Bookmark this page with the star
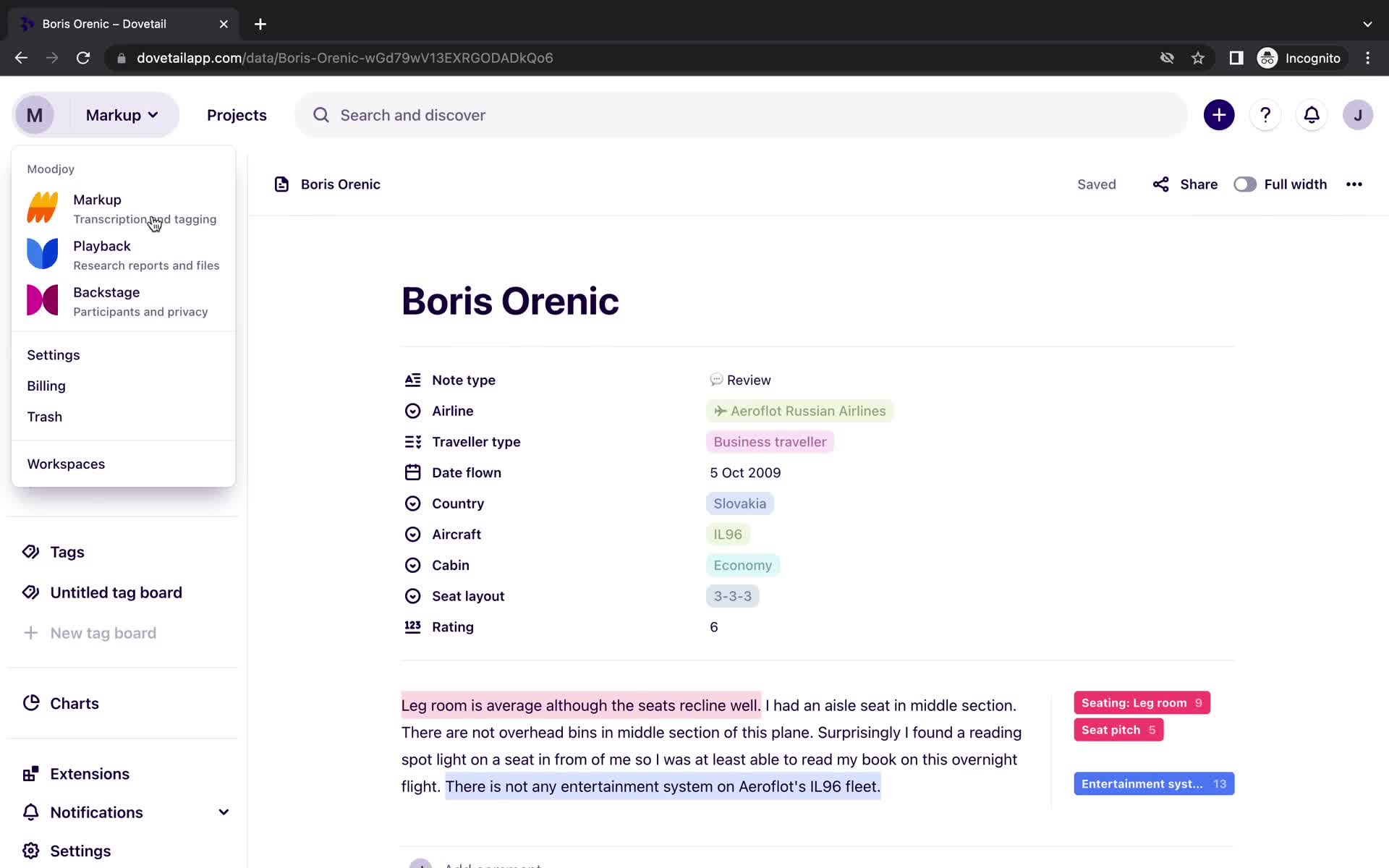This screenshot has width=1389, height=868. (1198, 58)
